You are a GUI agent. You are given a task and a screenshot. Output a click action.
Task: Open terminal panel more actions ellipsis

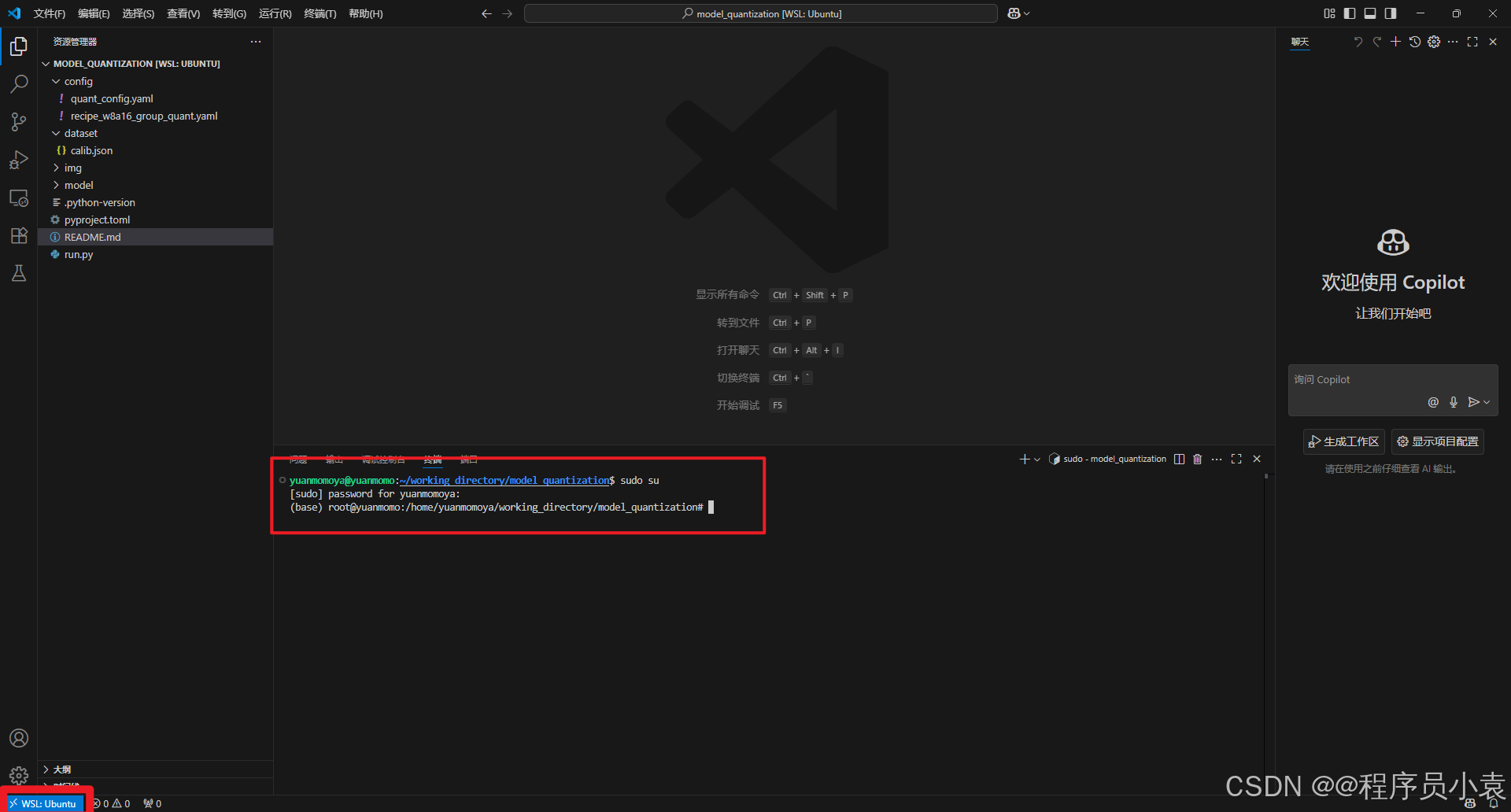pyautogui.click(x=1217, y=459)
